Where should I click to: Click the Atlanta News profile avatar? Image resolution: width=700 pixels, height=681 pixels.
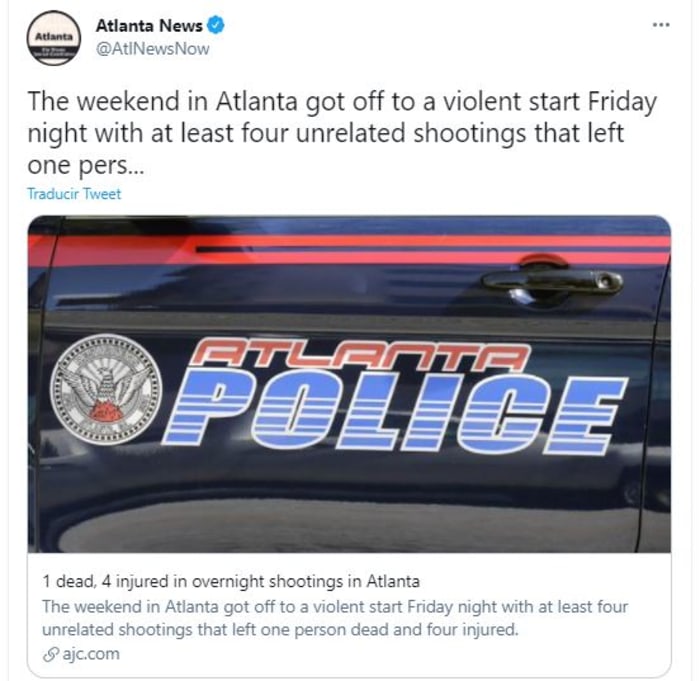pos(54,38)
